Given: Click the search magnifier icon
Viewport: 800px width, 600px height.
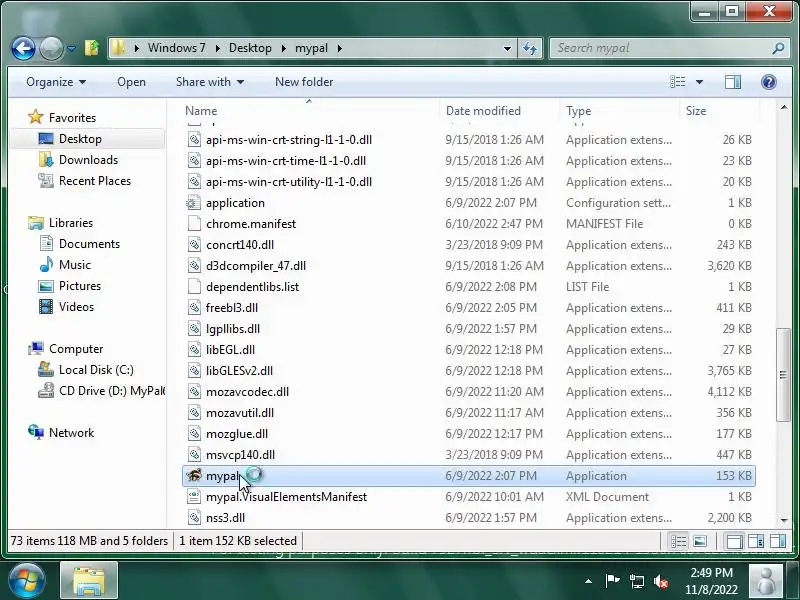Looking at the screenshot, I should point(779,48).
